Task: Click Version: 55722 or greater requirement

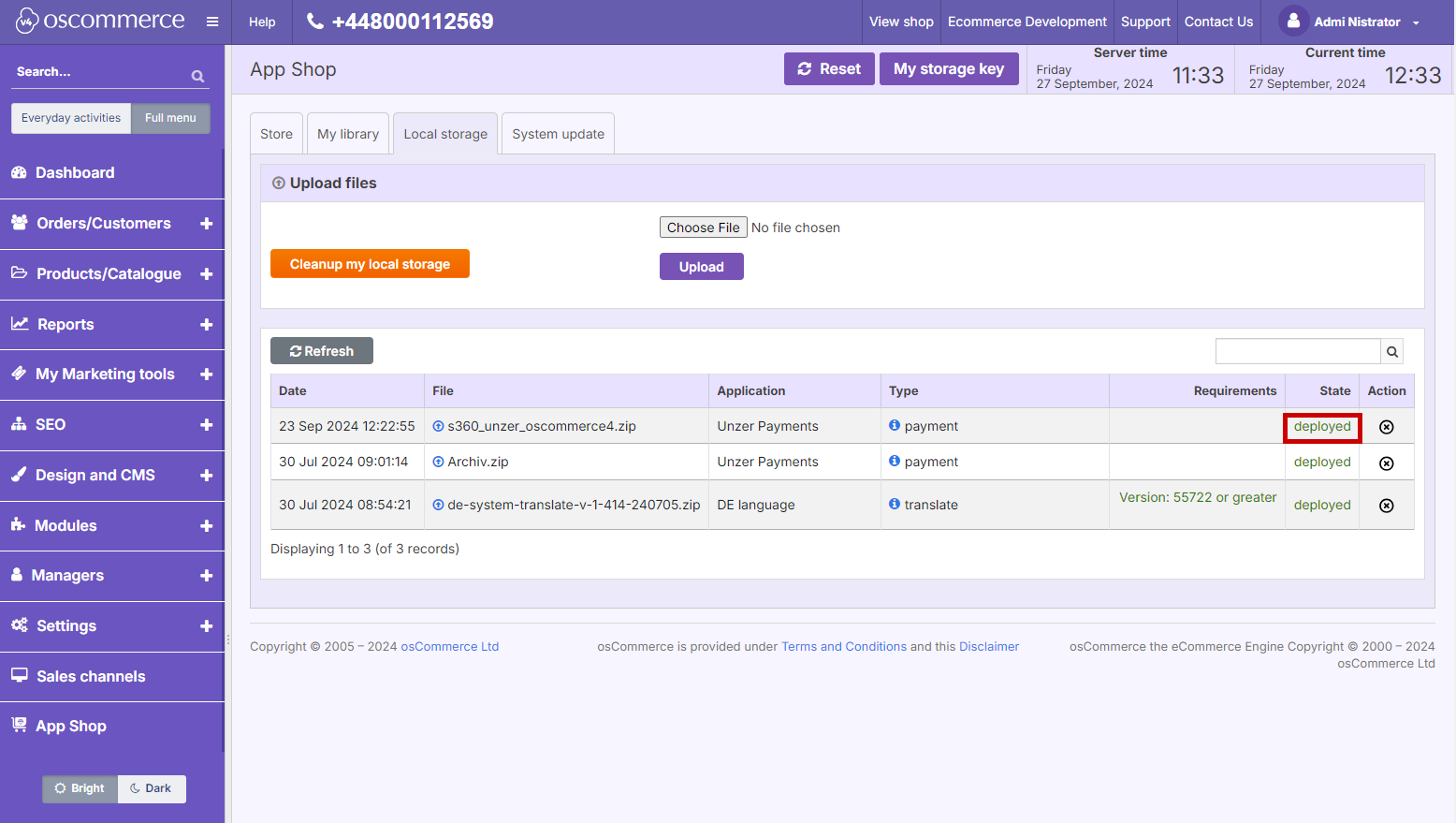Action: (1198, 497)
